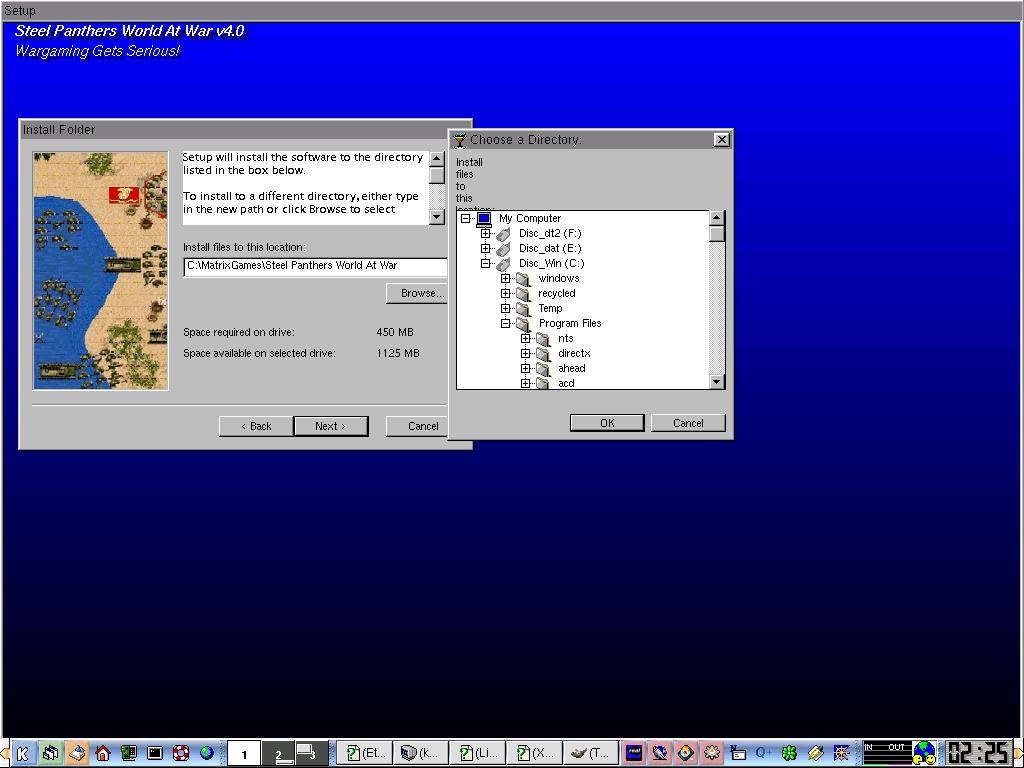Activate the (k... taskbar window button
The image size is (1024, 768).
coord(421,754)
